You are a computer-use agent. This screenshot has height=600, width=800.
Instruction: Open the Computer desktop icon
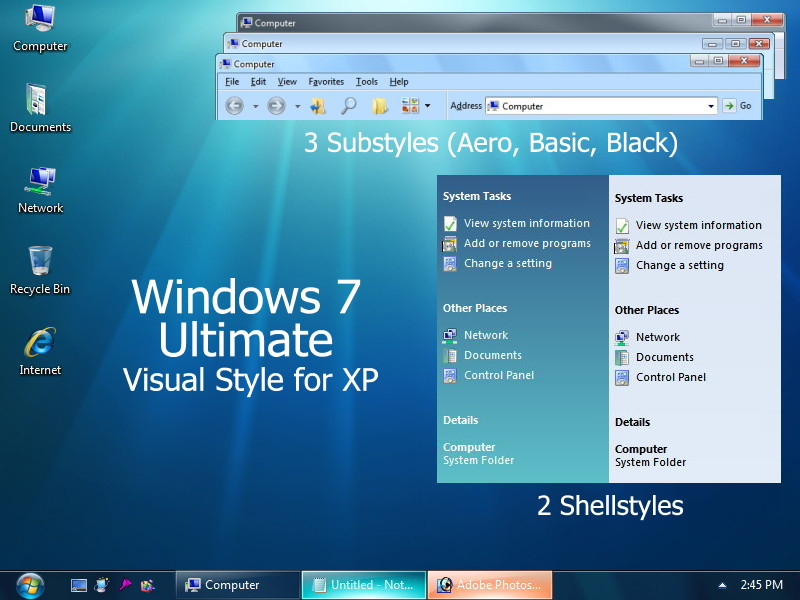40,29
